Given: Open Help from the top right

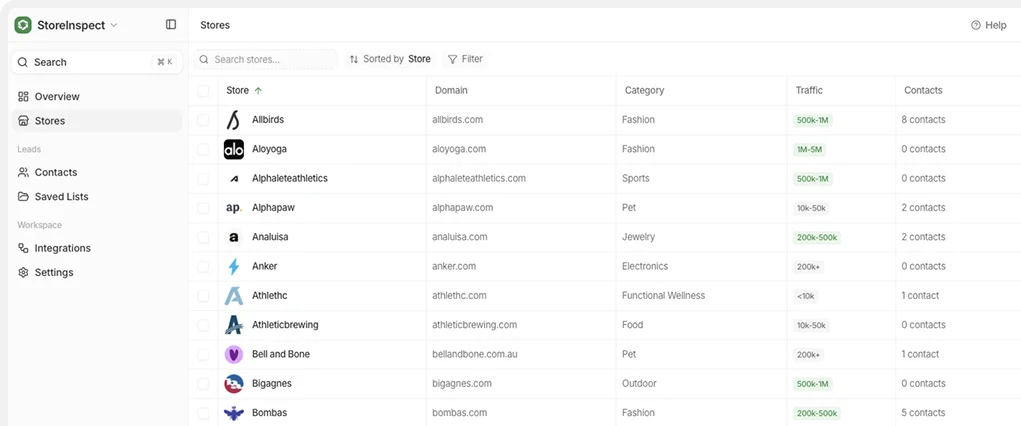Looking at the screenshot, I should [x=988, y=25].
